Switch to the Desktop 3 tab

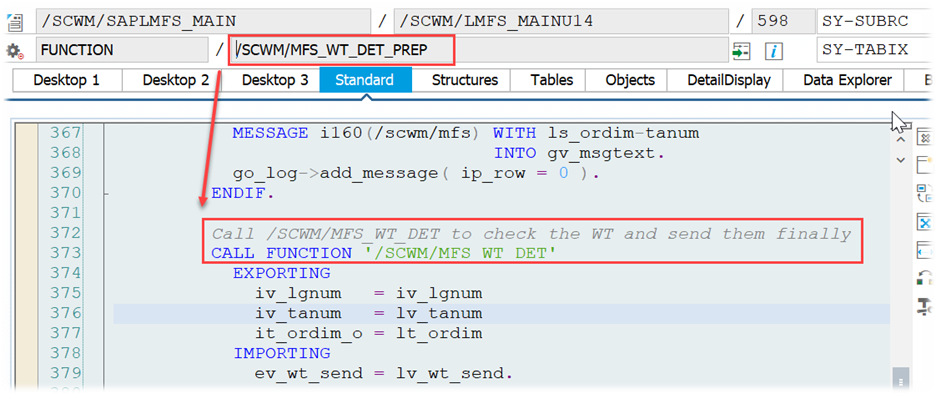275,80
